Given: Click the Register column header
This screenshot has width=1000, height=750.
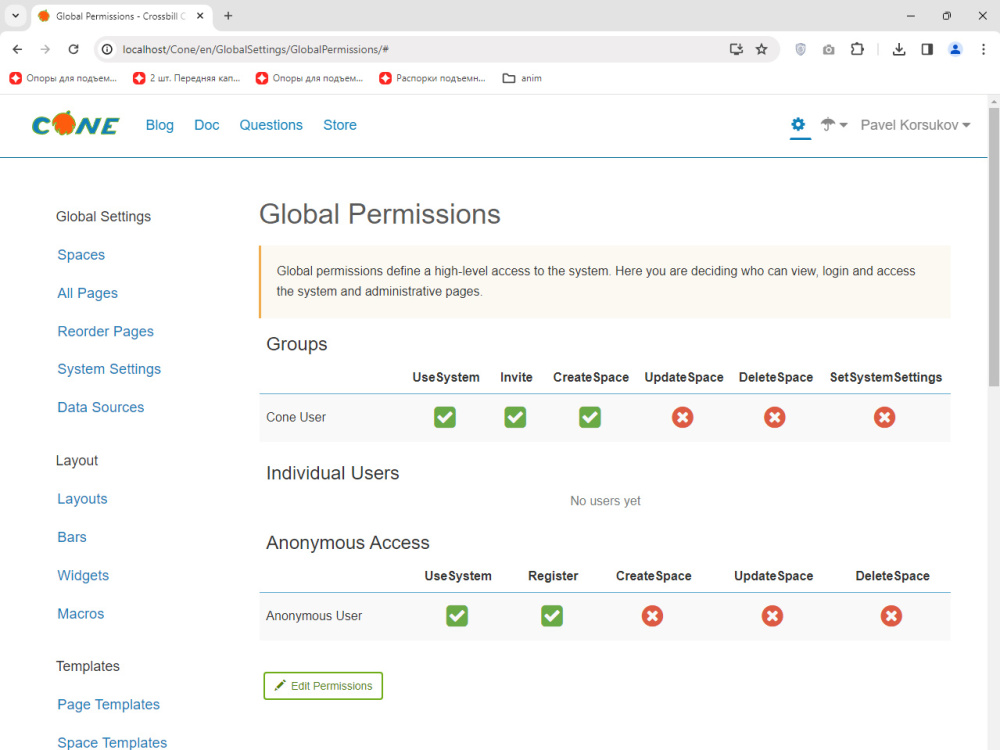Looking at the screenshot, I should (553, 576).
